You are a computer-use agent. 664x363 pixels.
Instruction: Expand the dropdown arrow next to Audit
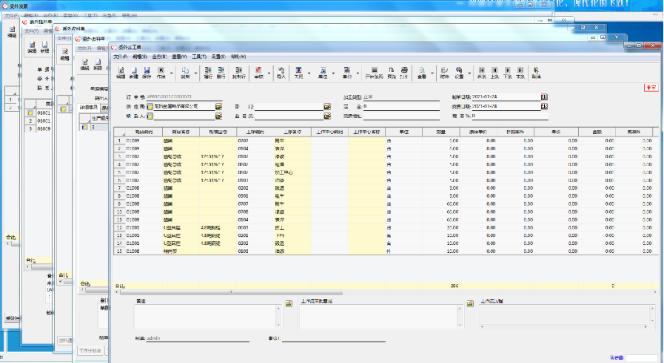[269, 73]
